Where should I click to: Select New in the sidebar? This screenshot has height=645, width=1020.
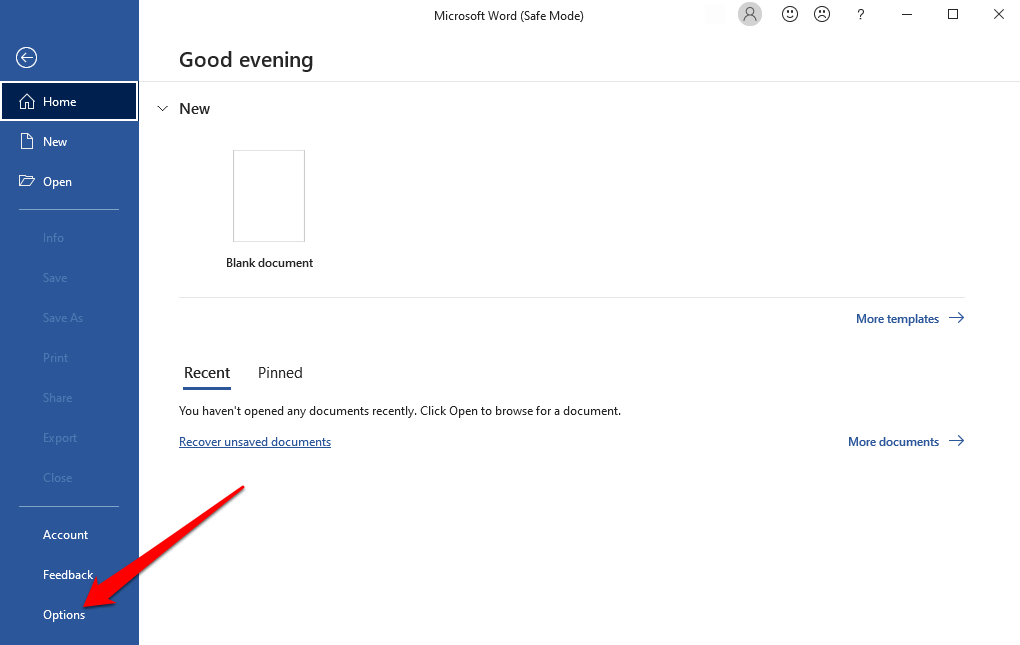tap(55, 142)
